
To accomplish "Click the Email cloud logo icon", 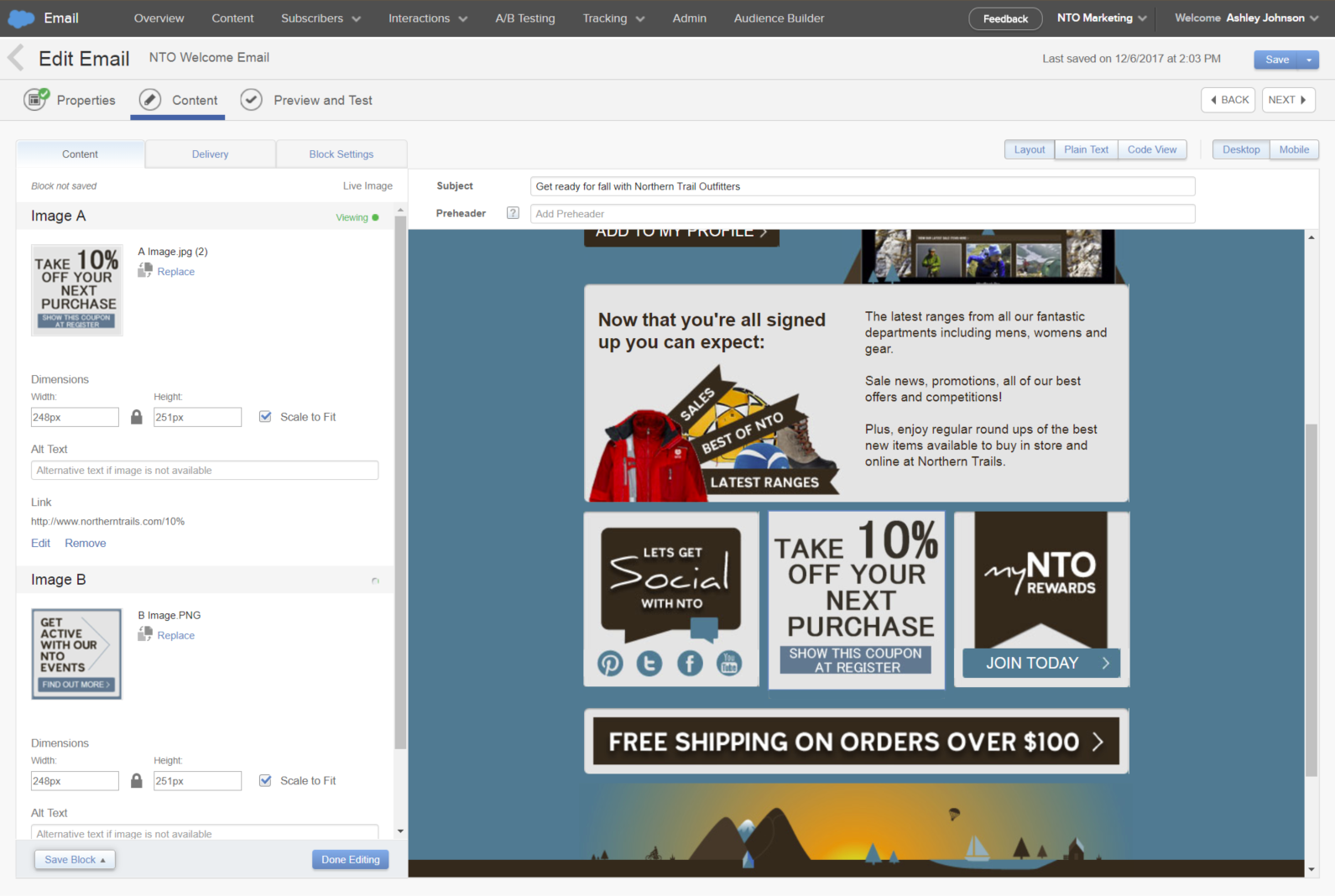I will pos(21,18).
